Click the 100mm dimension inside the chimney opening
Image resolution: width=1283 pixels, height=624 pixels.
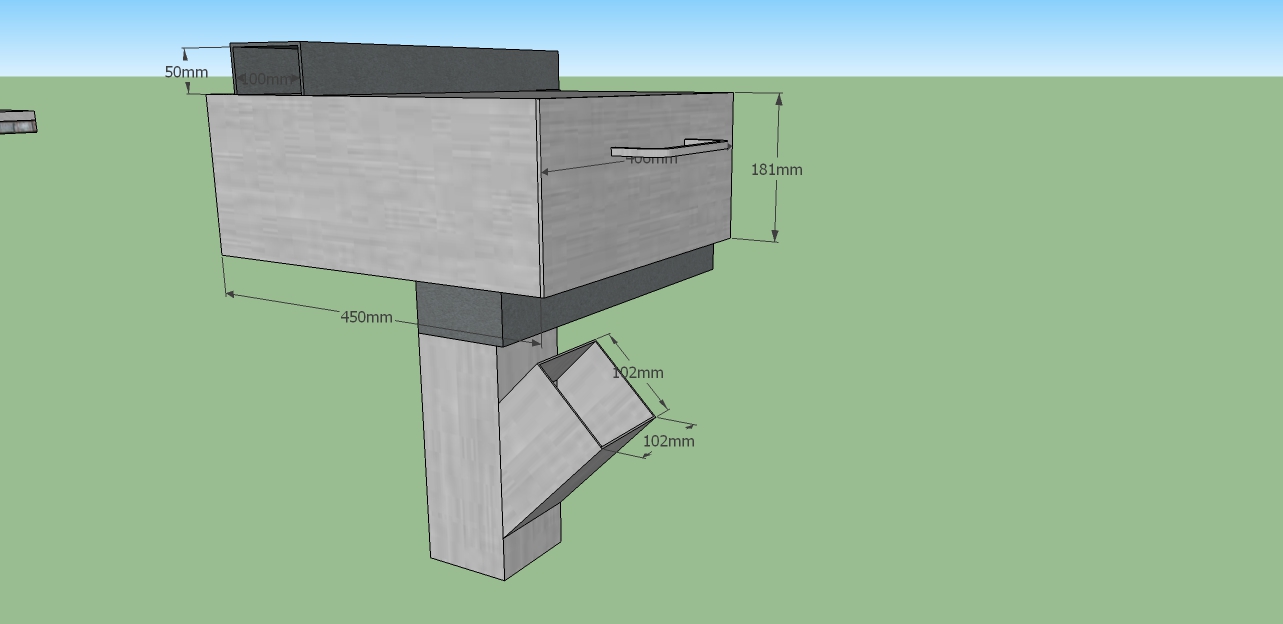click(266, 79)
